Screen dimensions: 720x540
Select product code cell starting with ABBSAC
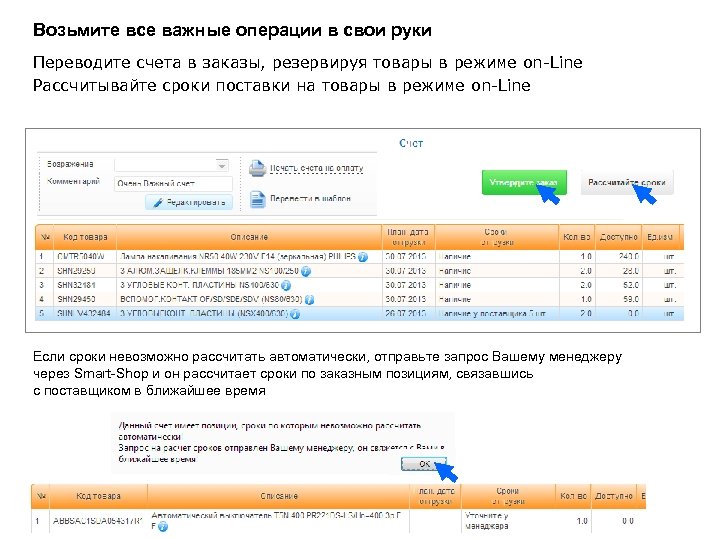coord(98,521)
